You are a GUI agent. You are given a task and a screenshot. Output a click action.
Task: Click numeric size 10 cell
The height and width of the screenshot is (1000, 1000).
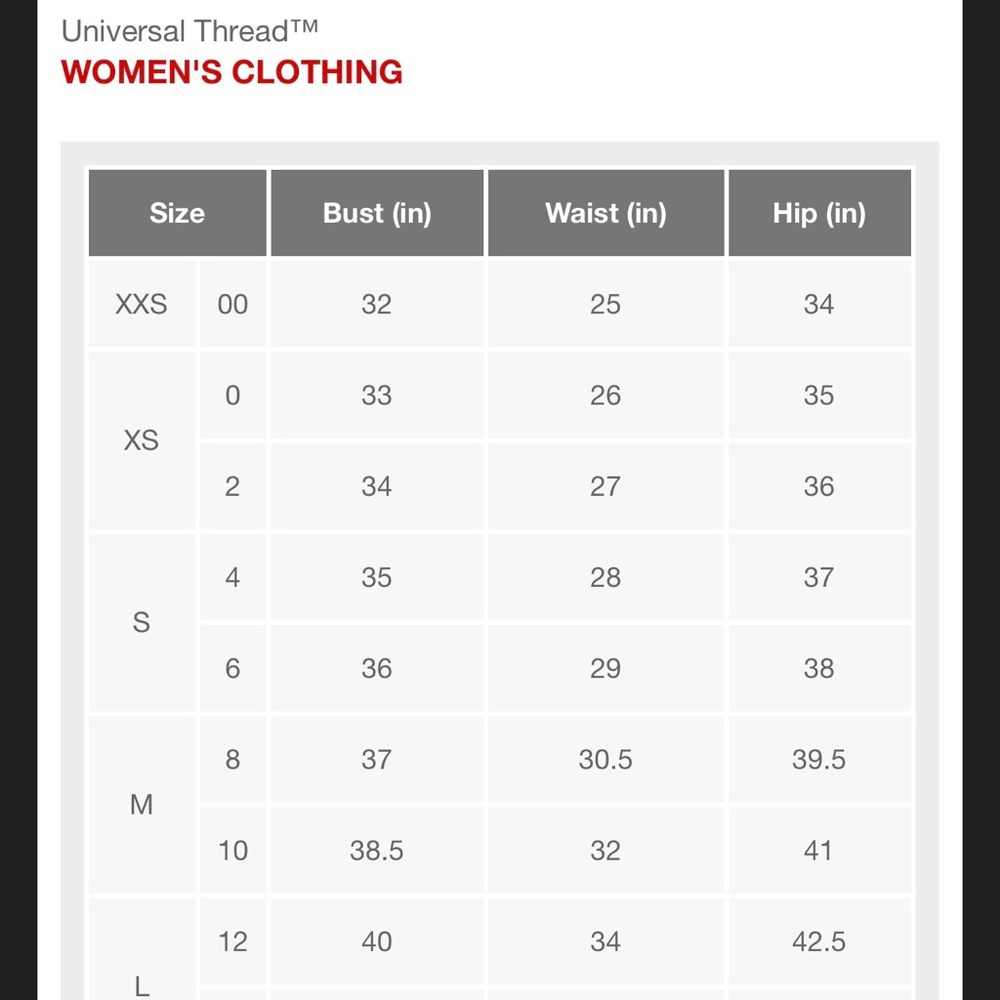(x=232, y=850)
